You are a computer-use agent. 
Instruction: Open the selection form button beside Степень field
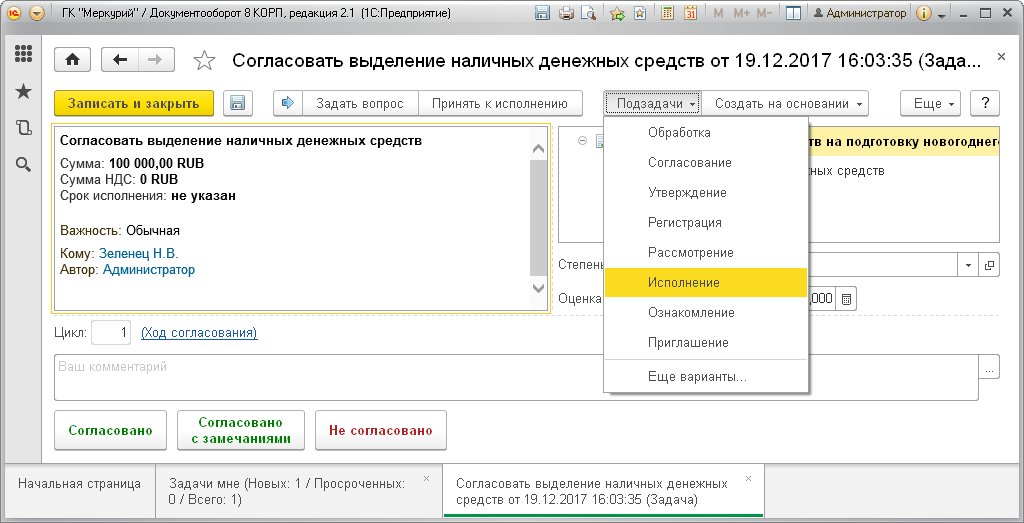click(989, 265)
